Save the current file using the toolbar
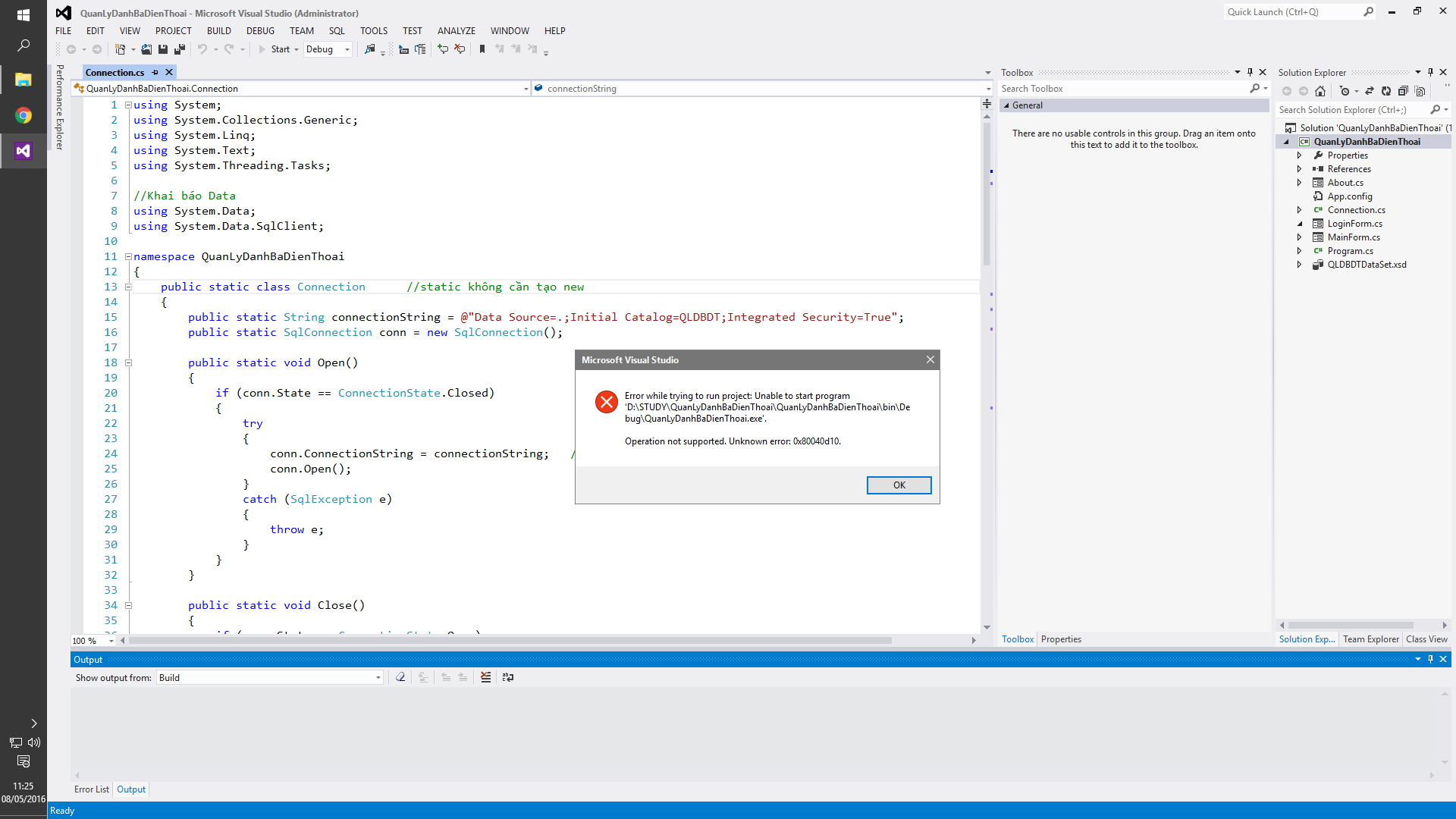Image resolution: width=1456 pixels, height=819 pixels. click(162, 49)
